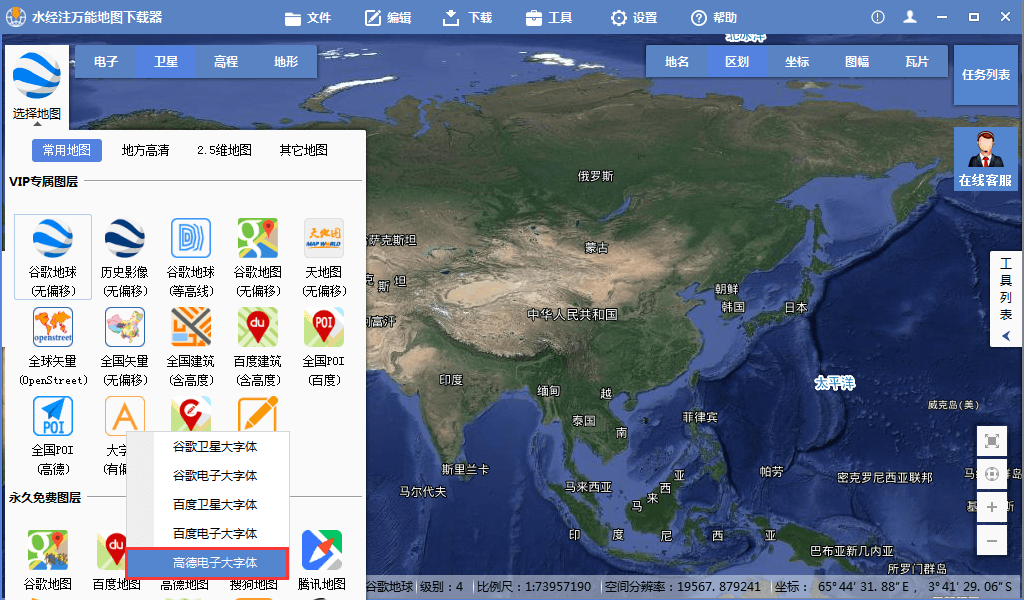Zoom out with the minus button
Image resolution: width=1024 pixels, height=600 pixels.
click(x=991, y=541)
